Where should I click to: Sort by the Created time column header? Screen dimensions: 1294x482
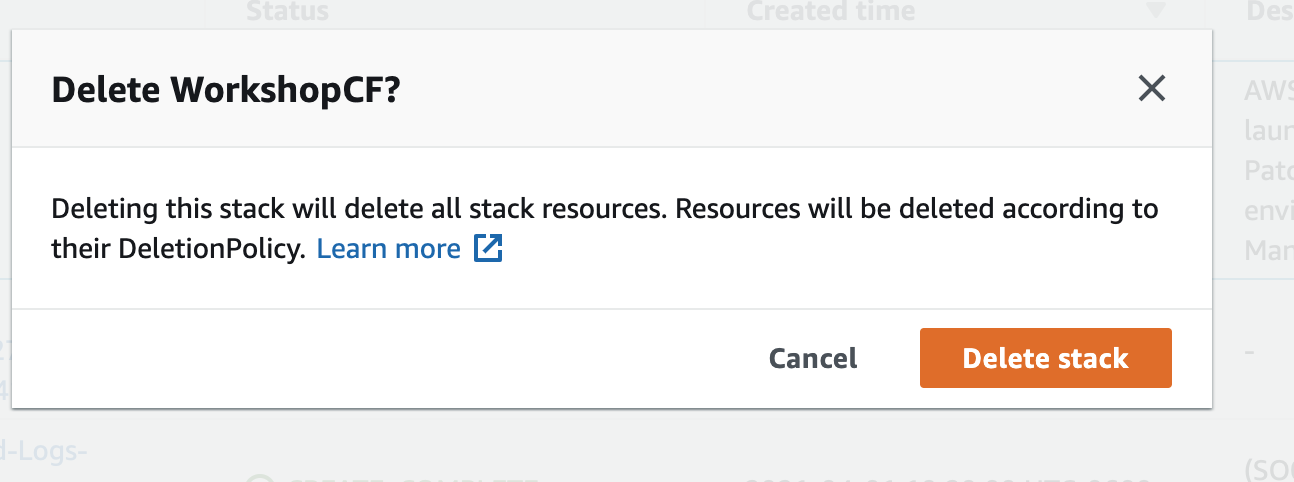click(x=831, y=12)
